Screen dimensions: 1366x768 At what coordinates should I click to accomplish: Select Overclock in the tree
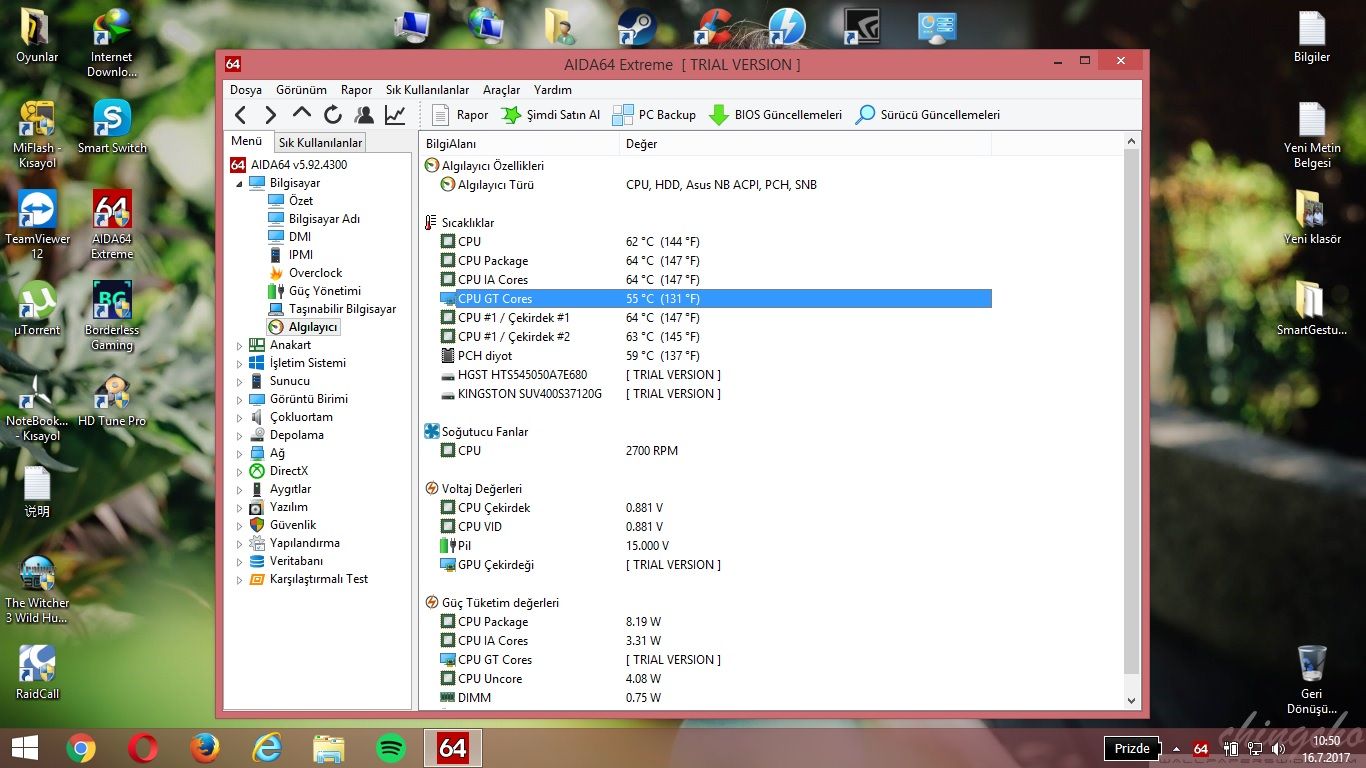tap(316, 273)
